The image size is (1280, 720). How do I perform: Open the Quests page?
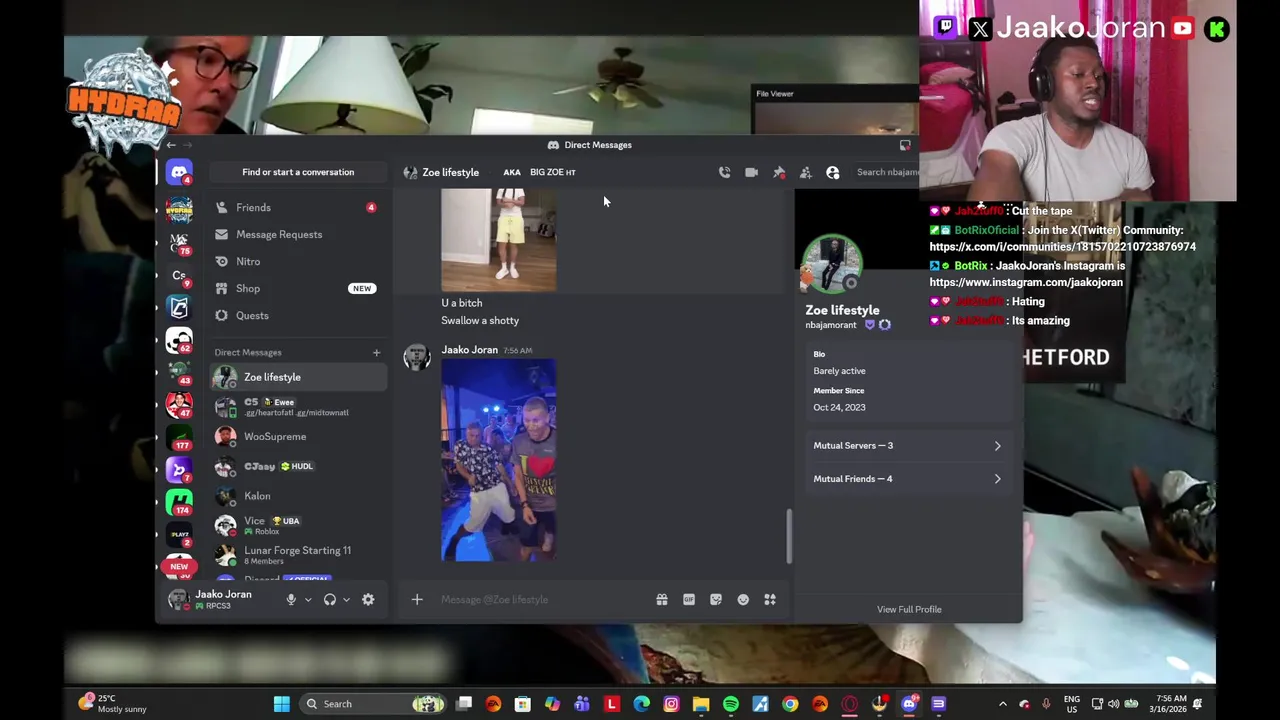point(297,315)
